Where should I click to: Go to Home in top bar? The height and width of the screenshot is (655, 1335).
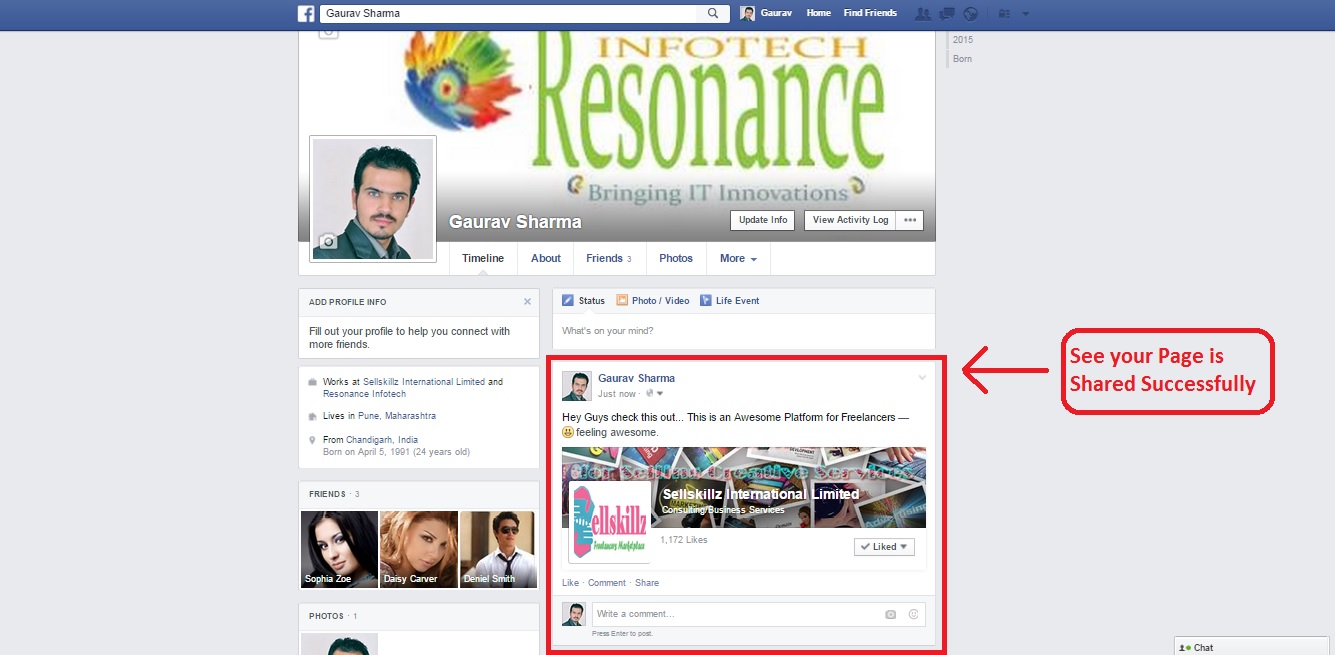818,13
